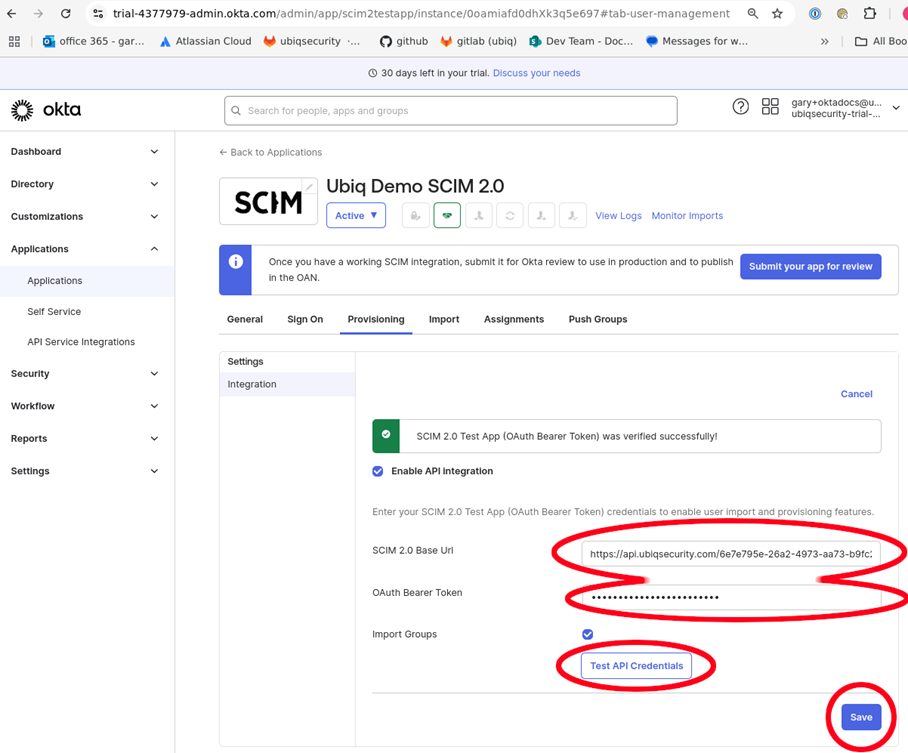Click the search magnifier icon in Okta search
The height and width of the screenshot is (753, 908).
click(236, 111)
